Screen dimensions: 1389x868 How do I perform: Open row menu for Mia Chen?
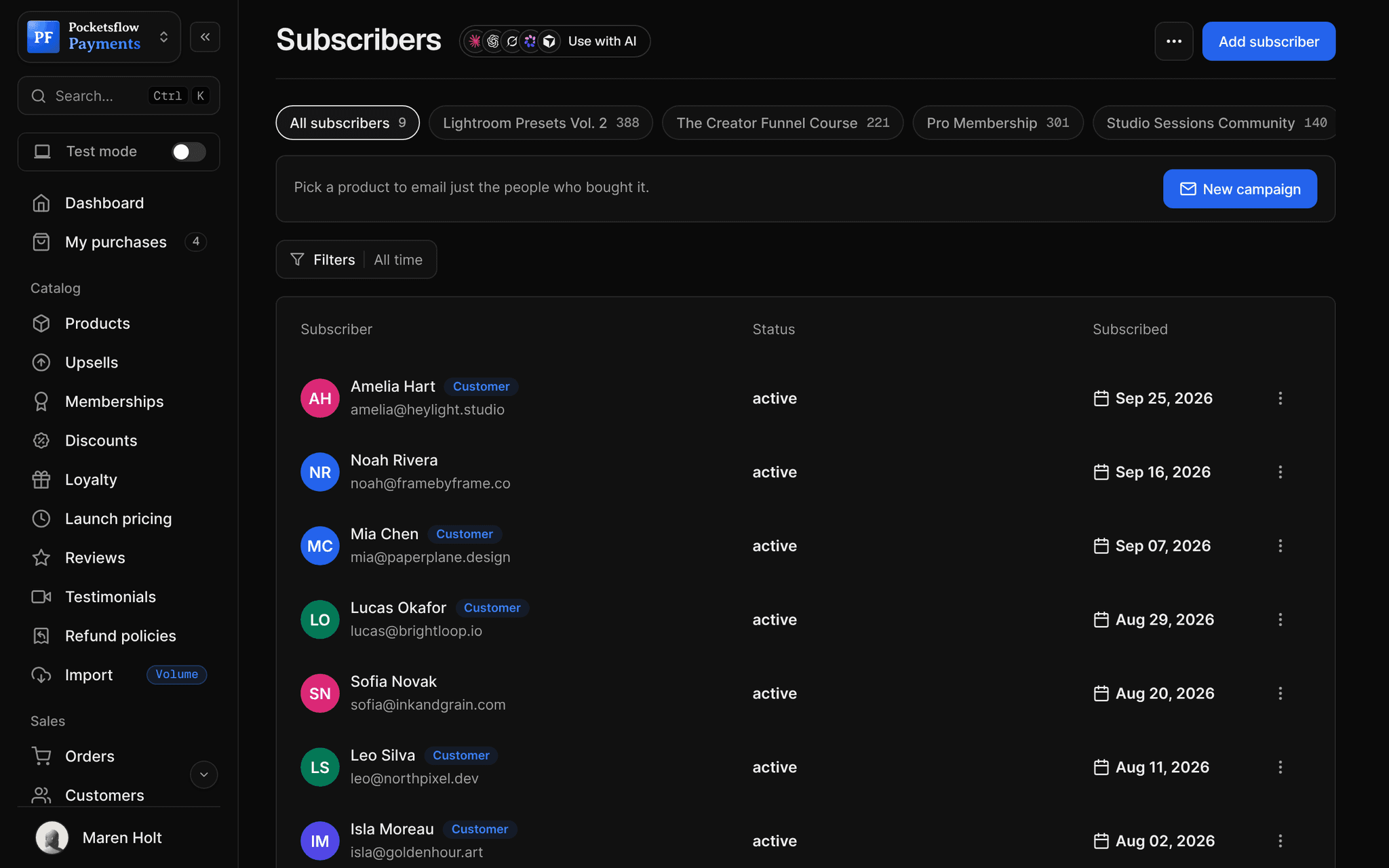tap(1280, 546)
